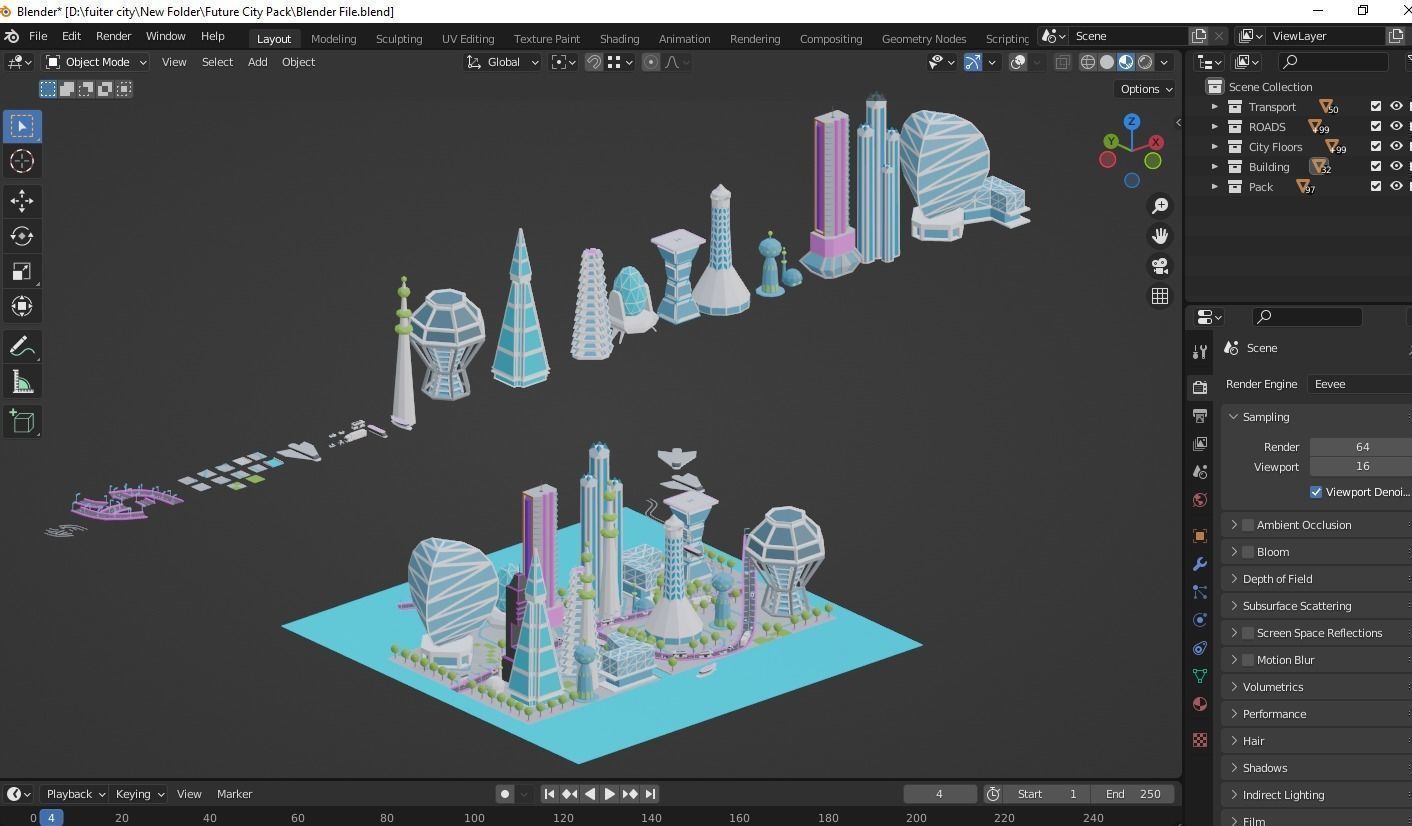Open the Playback dropdown menu
This screenshot has height=826, width=1412.
point(75,794)
